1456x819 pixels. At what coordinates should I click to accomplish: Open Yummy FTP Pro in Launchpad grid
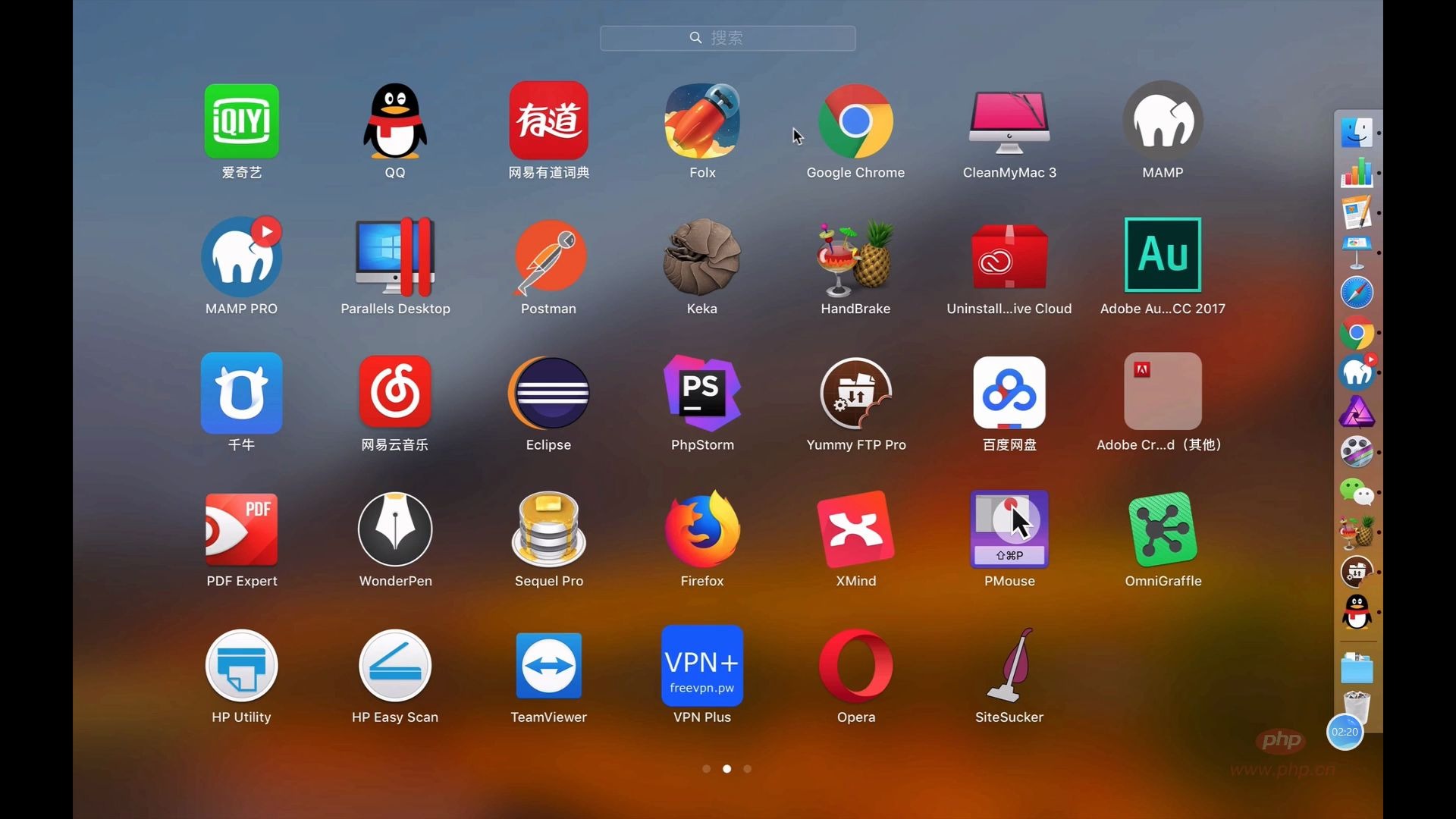[x=855, y=393]
